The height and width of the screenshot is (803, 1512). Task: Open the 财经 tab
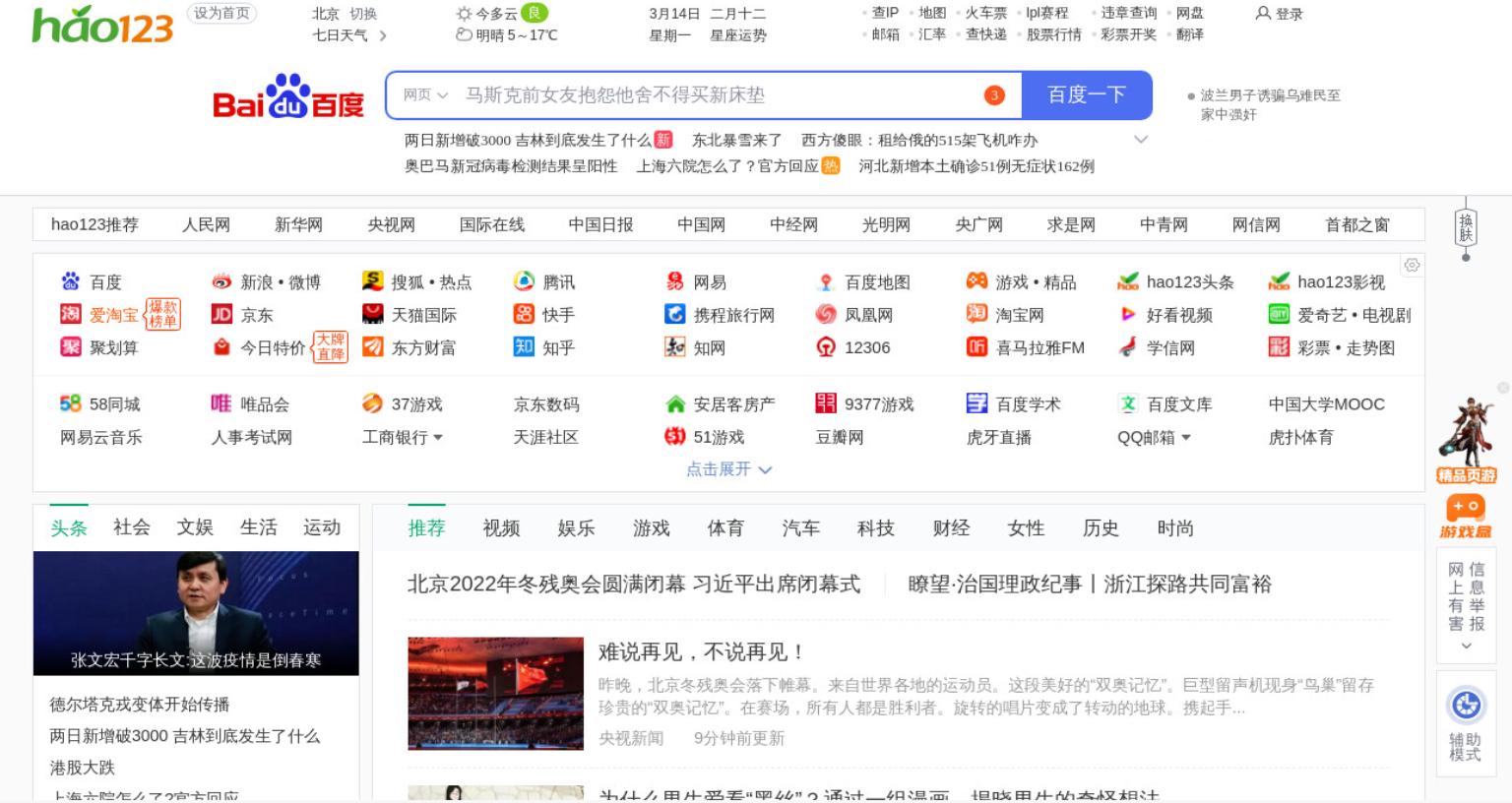click(x=951, y=528)
